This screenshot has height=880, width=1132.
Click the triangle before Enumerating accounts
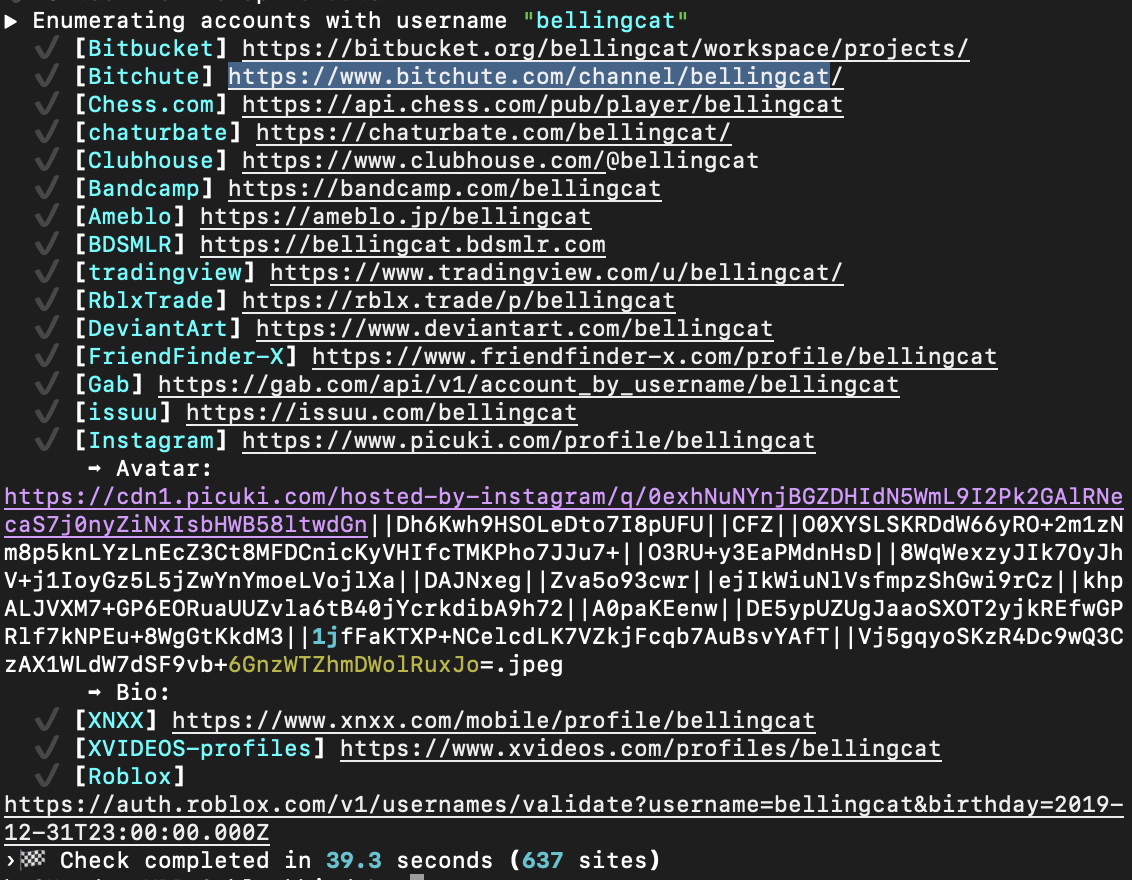pos(10,21)
